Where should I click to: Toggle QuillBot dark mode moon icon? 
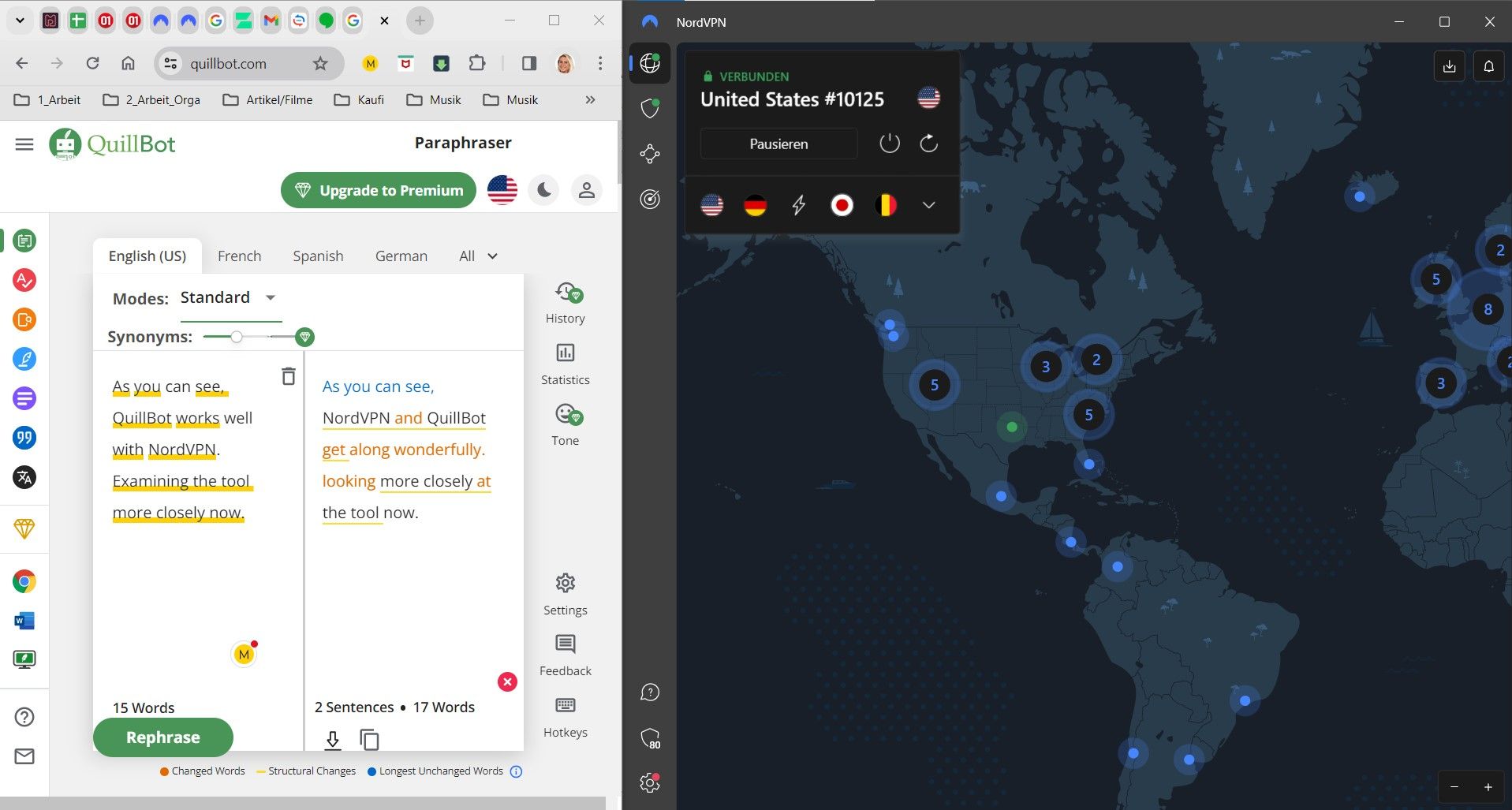[x=544, y=190]
